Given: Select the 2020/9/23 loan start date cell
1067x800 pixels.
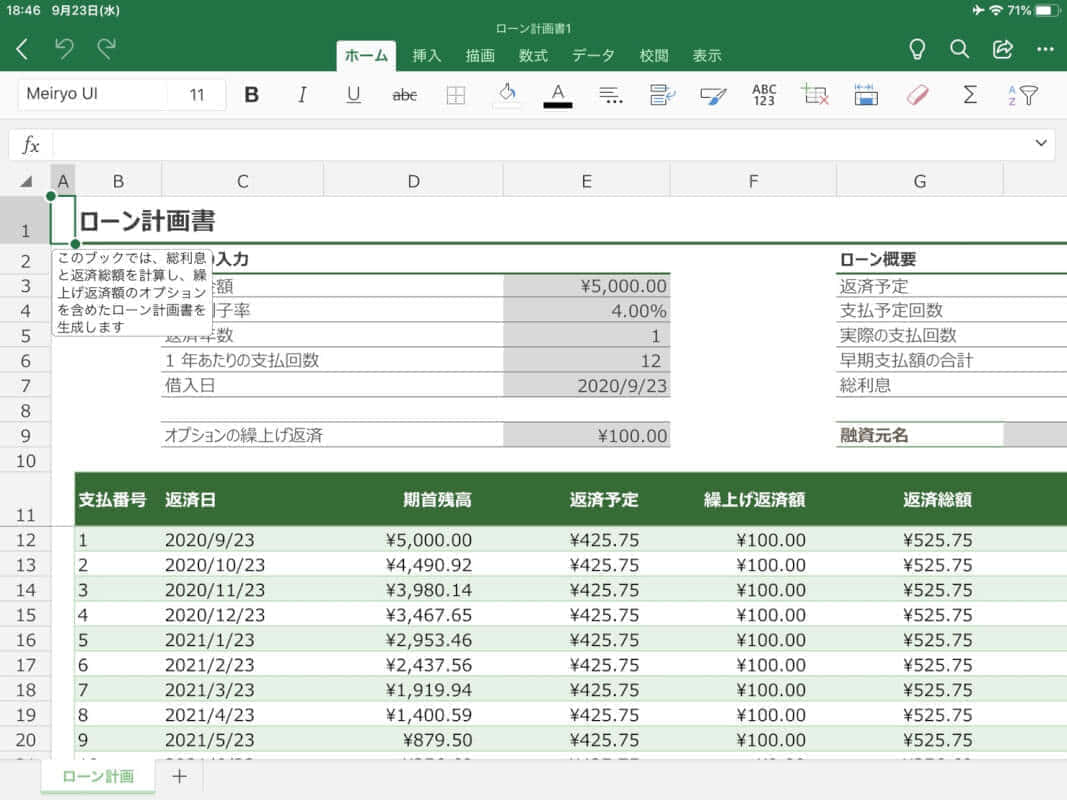Looking at the screenshot, I should pos(587,386).
